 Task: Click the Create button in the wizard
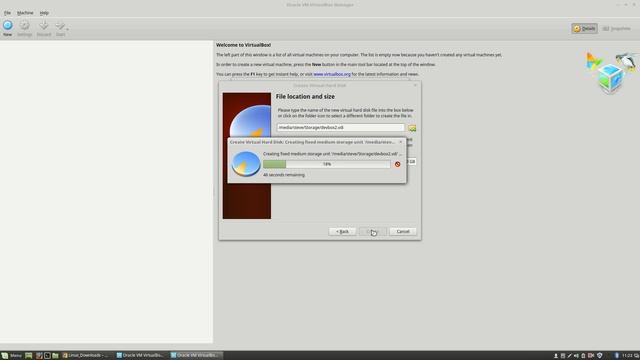(372, 231)
